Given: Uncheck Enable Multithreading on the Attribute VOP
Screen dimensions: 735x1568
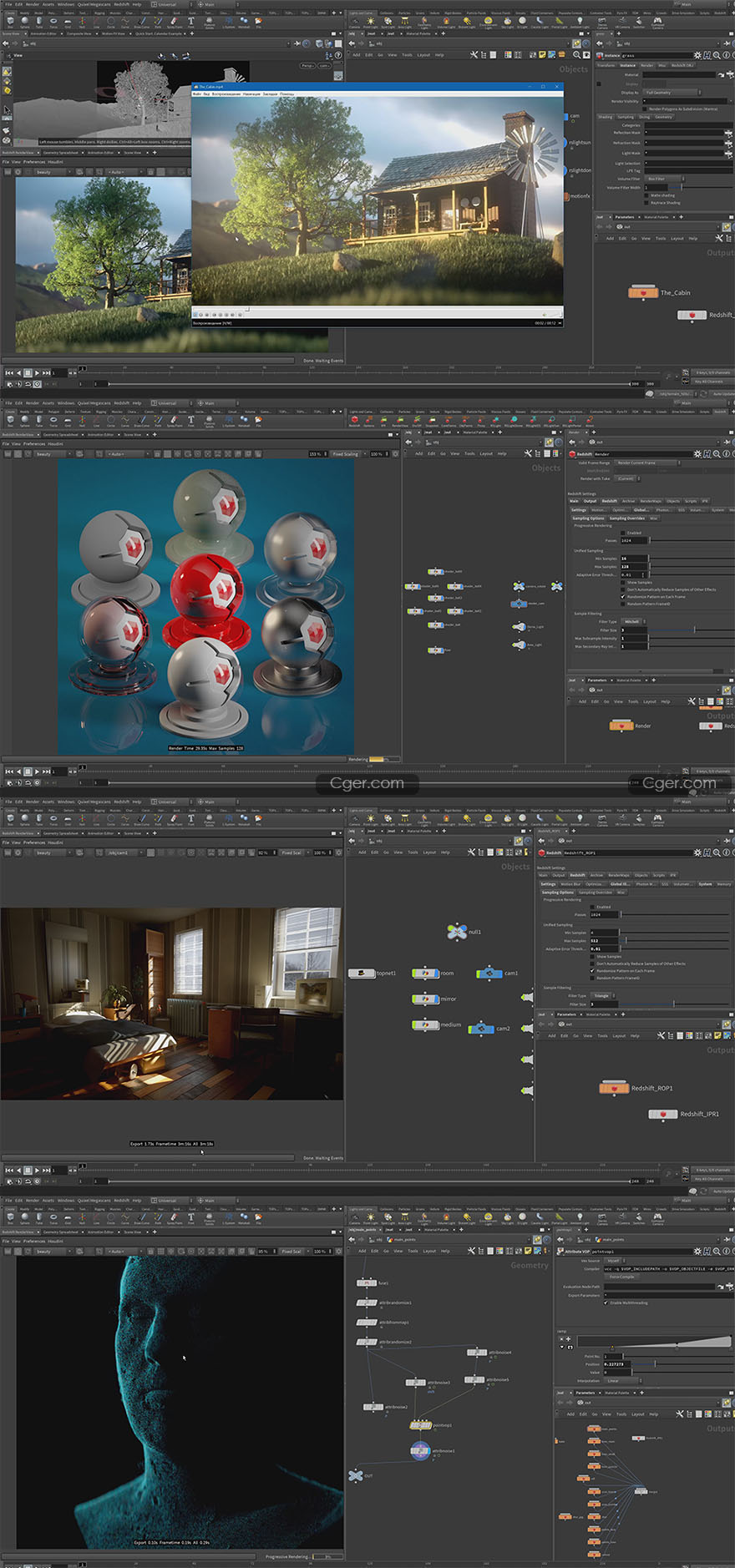Looking at the screenshot, I should pyautogui.click(x=606, y=1302).
